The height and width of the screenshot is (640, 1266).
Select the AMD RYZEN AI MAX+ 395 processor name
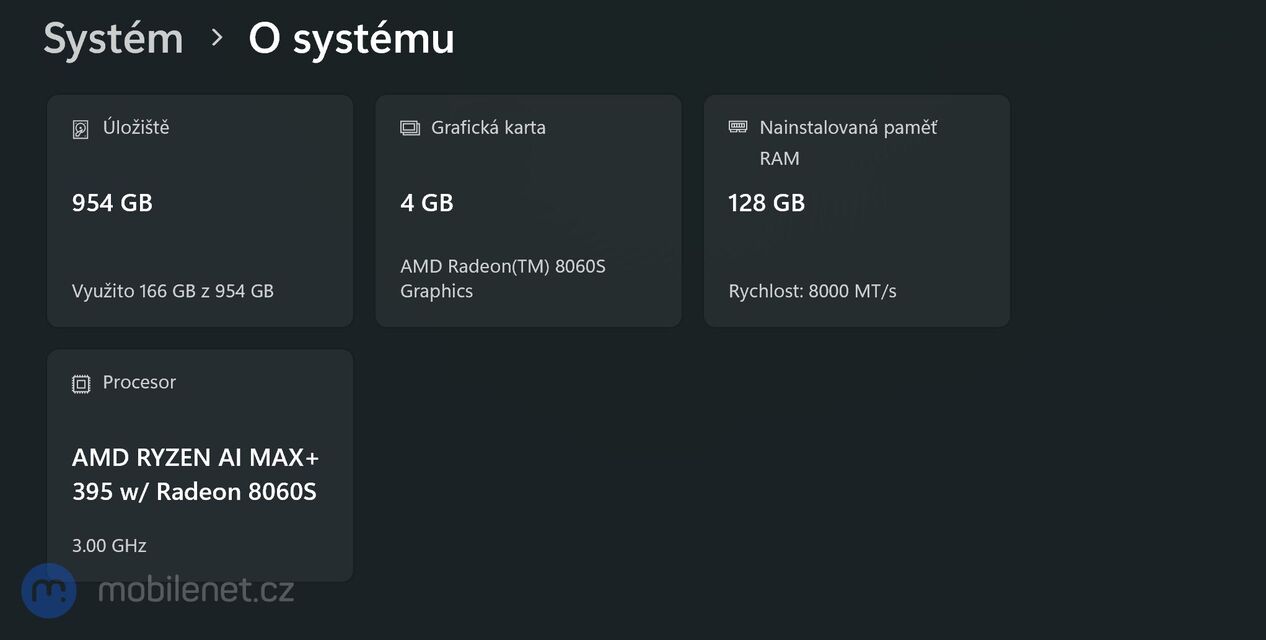click(195, 473)
